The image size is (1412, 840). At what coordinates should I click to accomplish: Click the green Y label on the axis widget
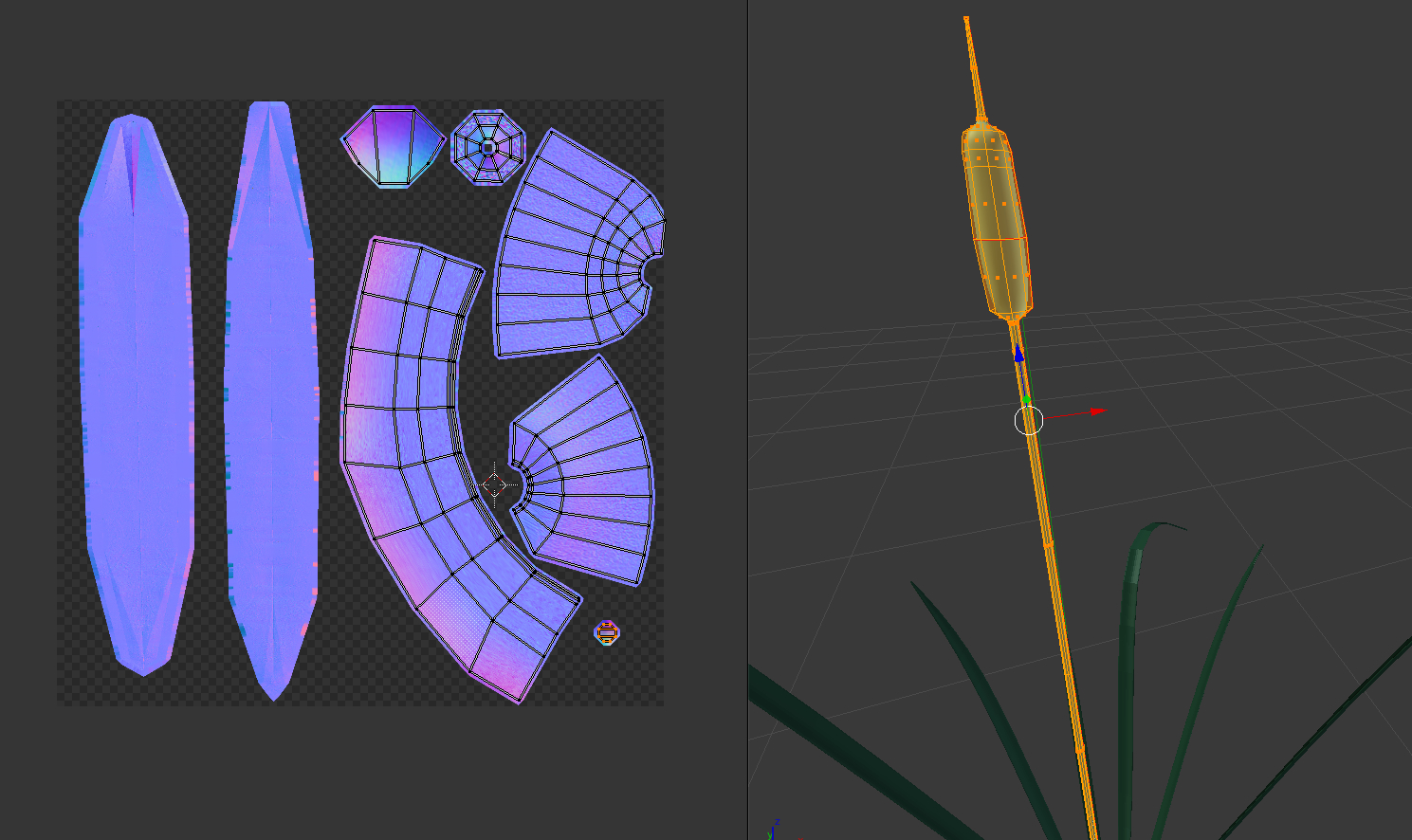click(x=769, y=835)
